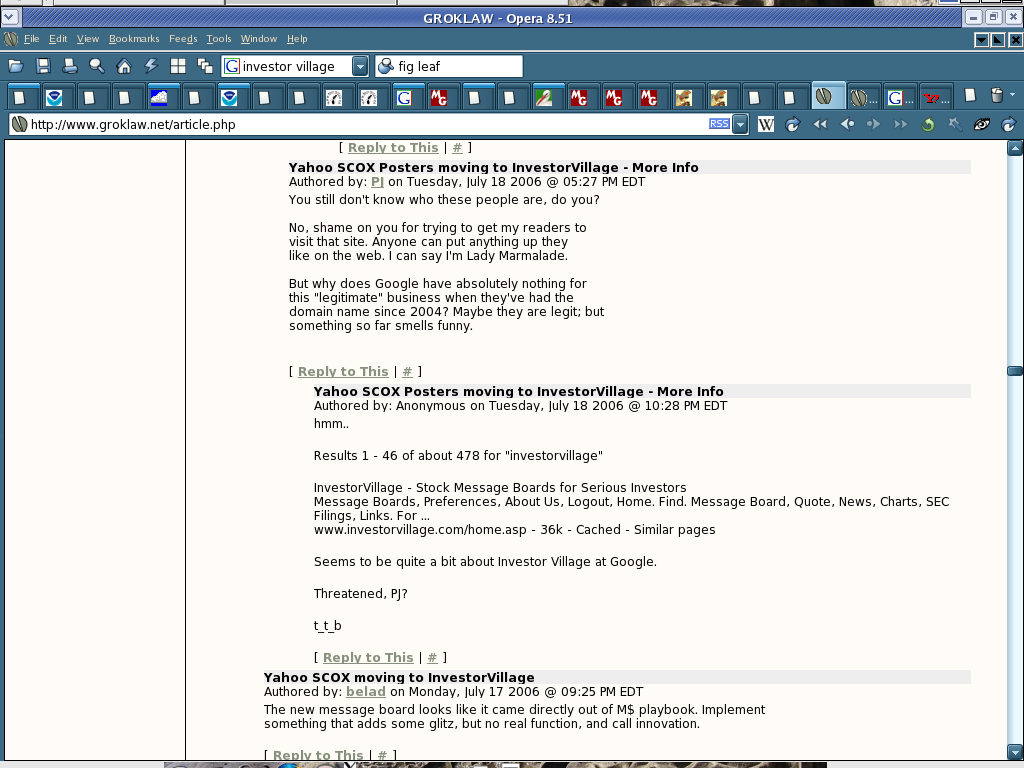The height and width of the screenshot is (768, 1024).
Task: Open the Bookmarks menu
Action: pyautogui.click(x=134, y=39)
